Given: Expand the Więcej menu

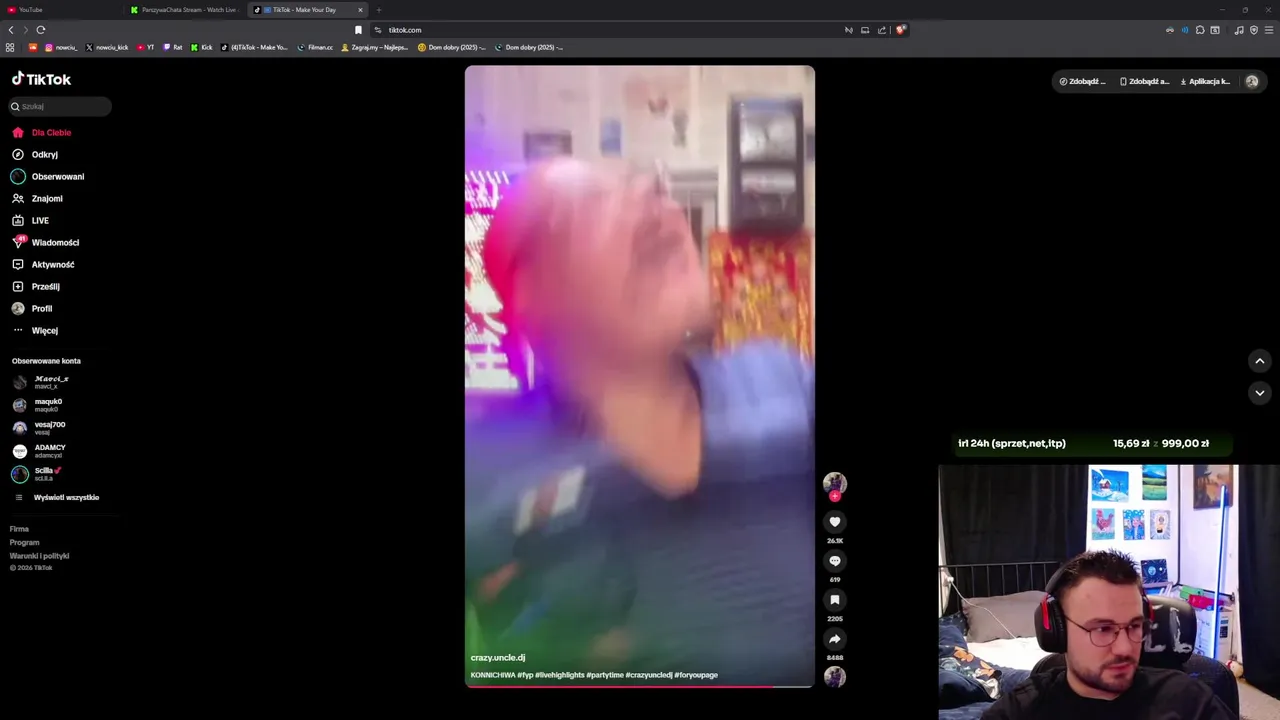Looking at the screenshot, I should 35,330.
